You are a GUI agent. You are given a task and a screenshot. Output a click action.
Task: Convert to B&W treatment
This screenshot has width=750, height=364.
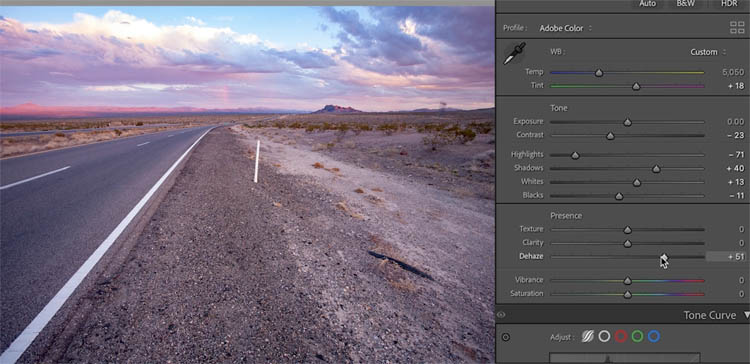[686, 4]
